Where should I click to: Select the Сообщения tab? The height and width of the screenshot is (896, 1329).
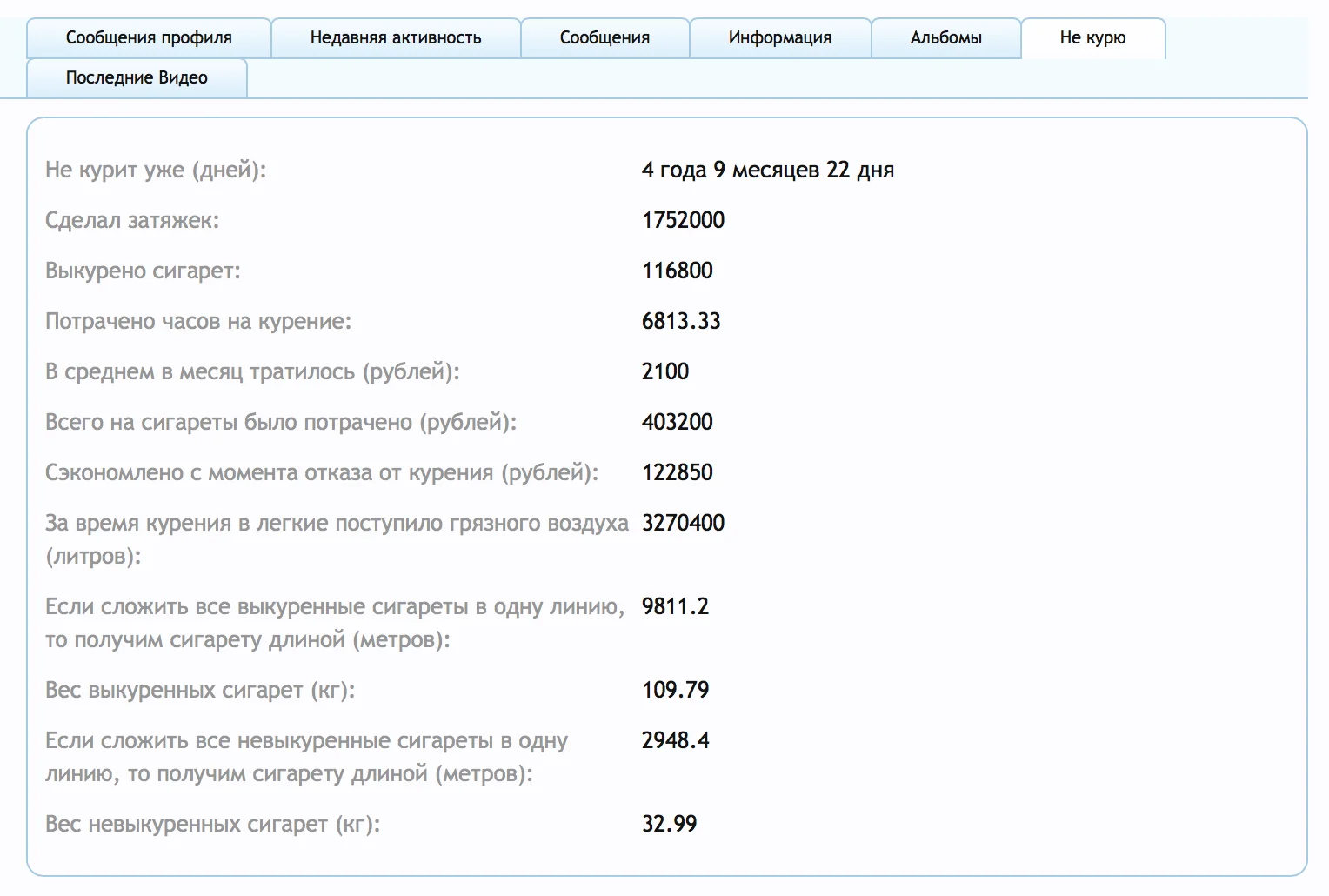click(x=604, y=37)
